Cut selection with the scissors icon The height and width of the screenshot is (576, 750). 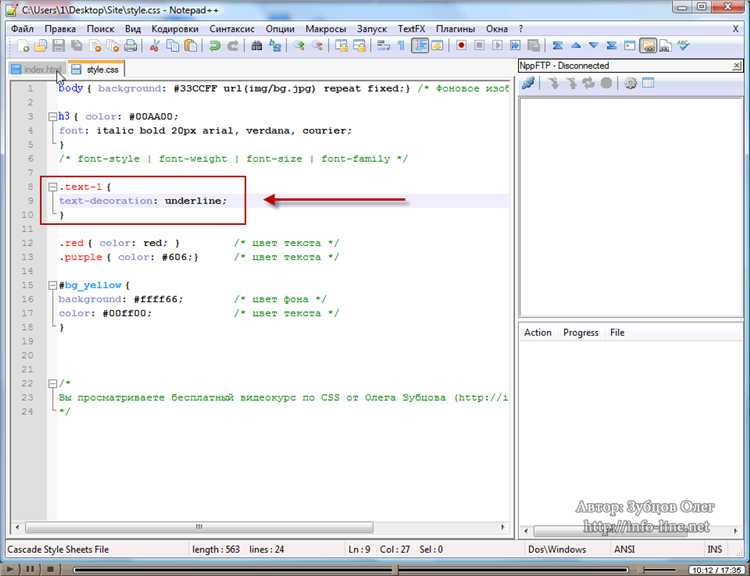tap(154, 46)
